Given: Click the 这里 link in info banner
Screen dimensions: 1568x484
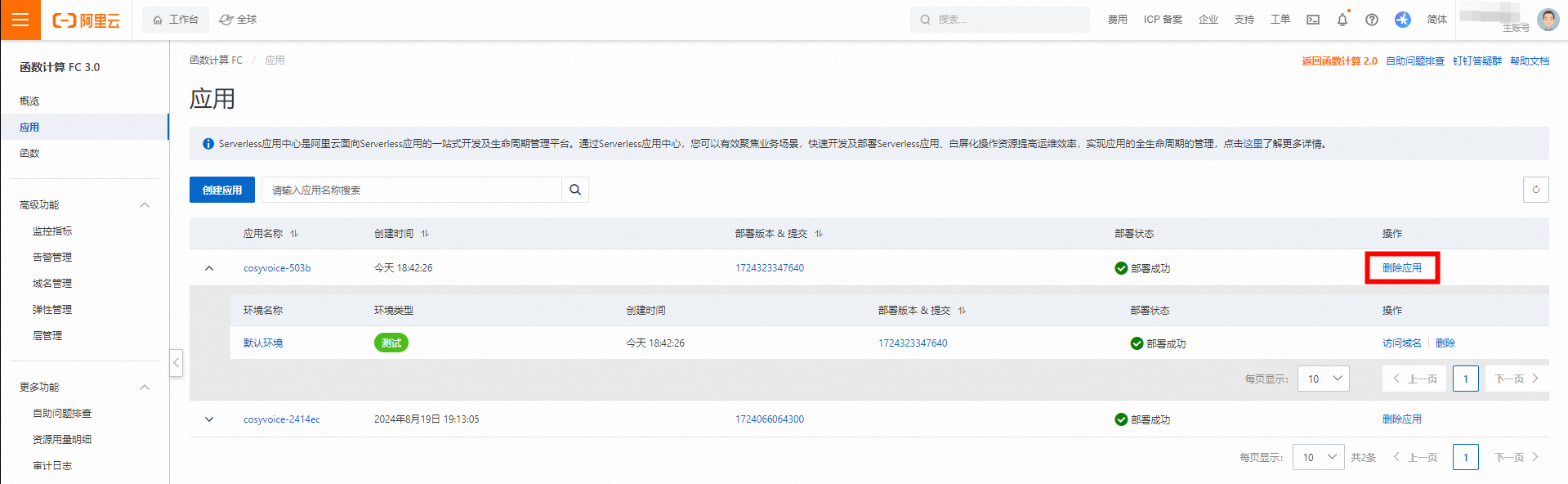Looking at the screenshot, I should 1253,144.
